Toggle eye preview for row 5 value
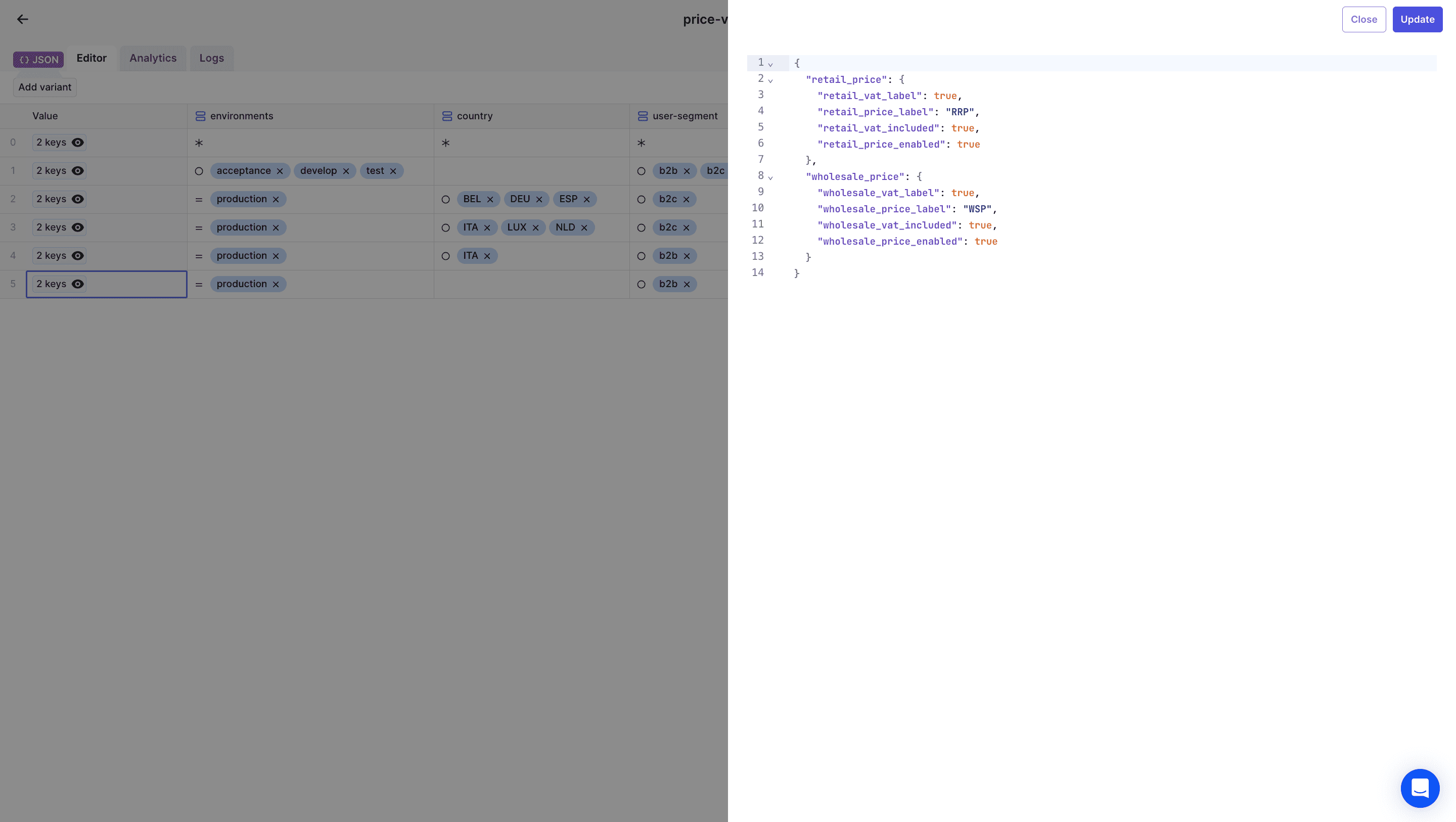 (78, 284)
